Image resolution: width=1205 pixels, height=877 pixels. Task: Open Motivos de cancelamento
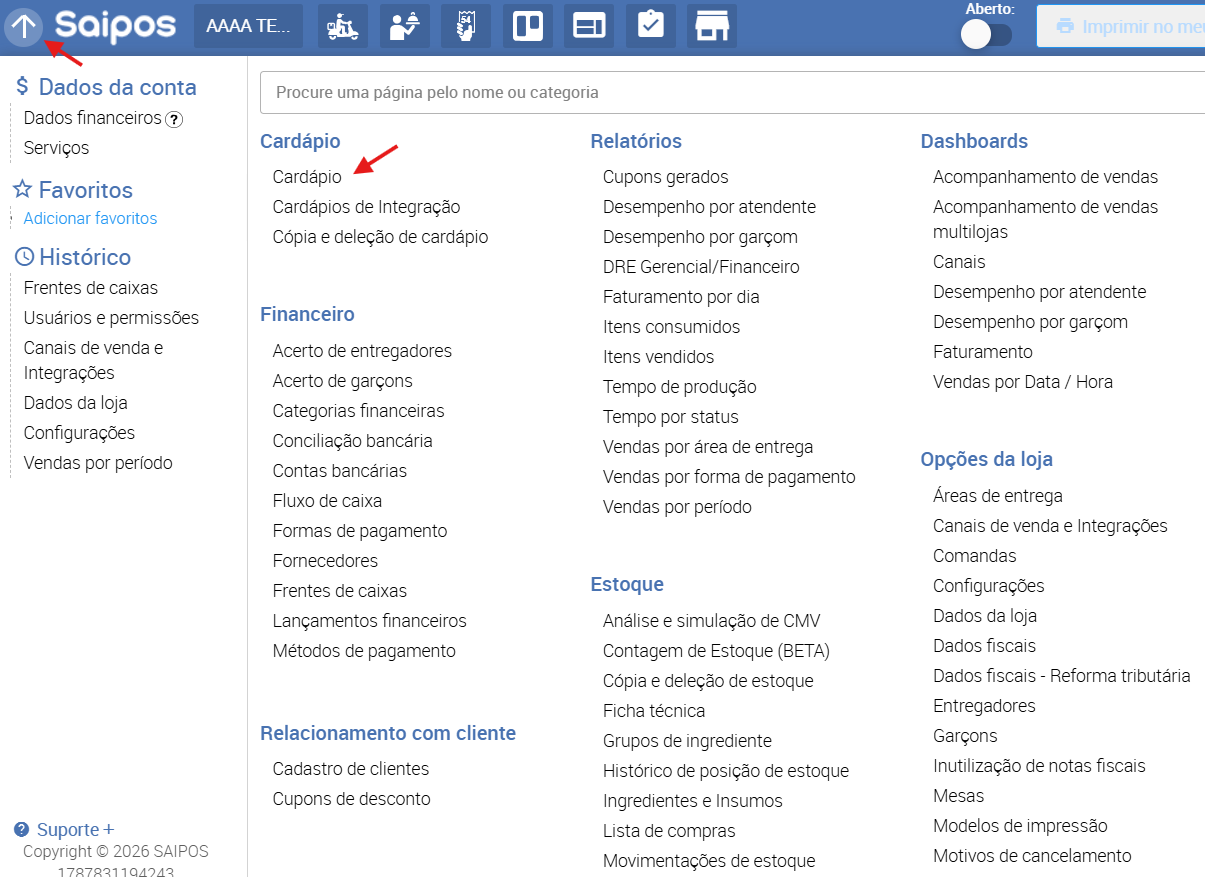coord(1032,856)
